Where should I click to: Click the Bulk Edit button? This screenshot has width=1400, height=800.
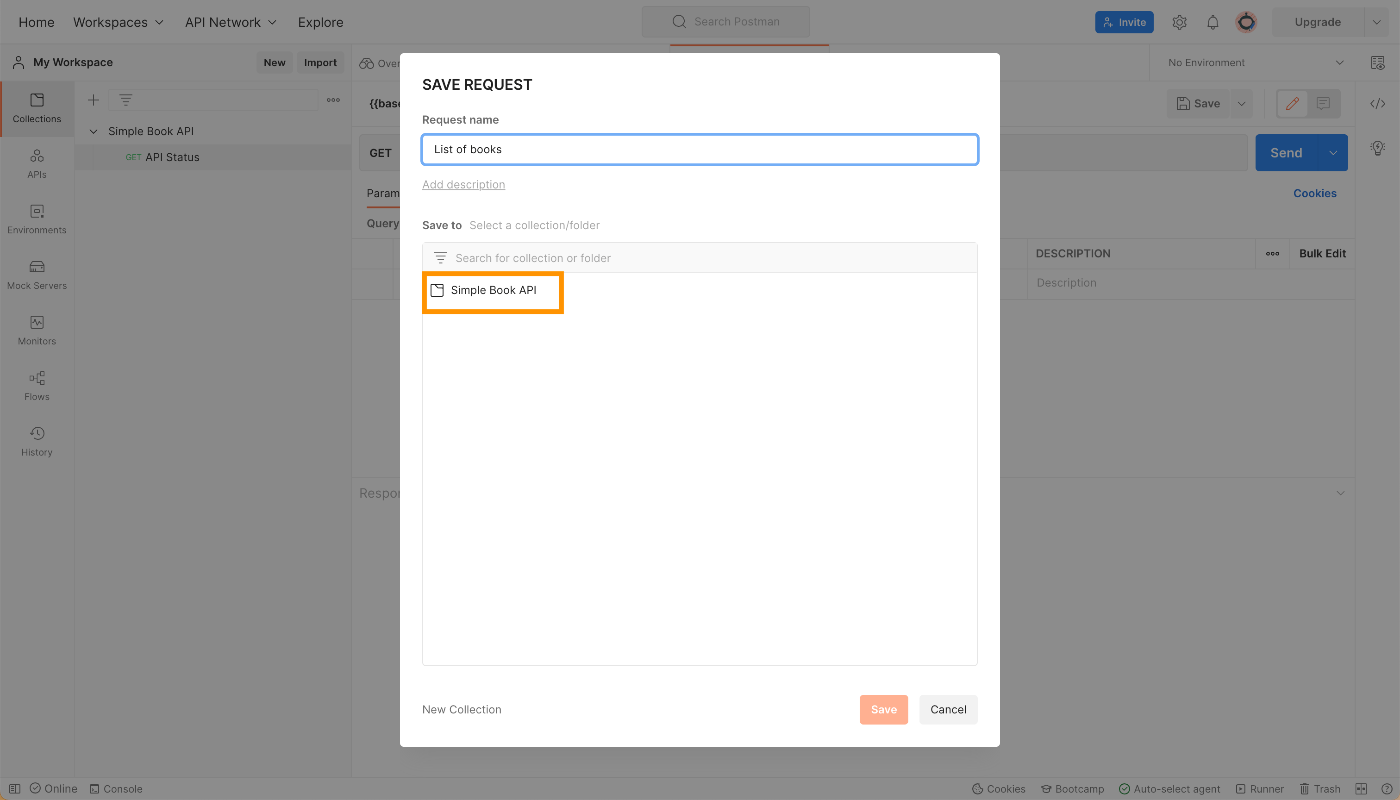[x=1322, y=254]
